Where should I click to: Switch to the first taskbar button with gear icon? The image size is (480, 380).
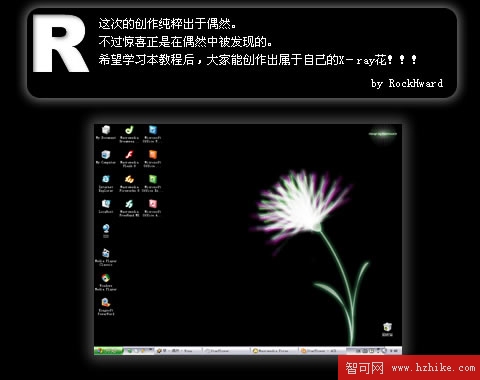point(178,351)
